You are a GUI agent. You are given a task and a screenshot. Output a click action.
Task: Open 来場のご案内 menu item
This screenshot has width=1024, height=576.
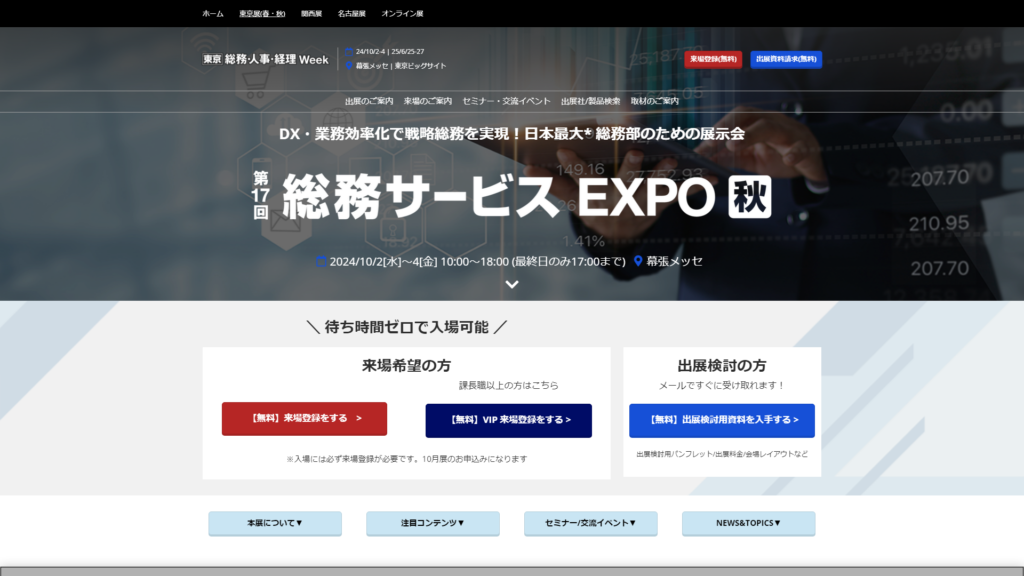(x=428, y=101)
